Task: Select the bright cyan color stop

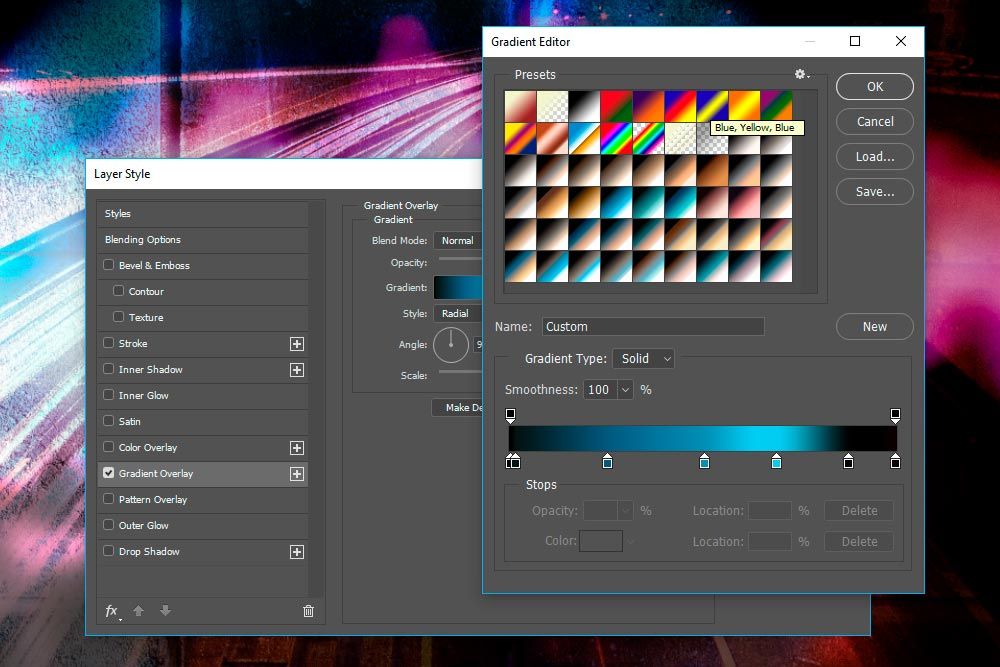Action: click(x=776, y=461)
